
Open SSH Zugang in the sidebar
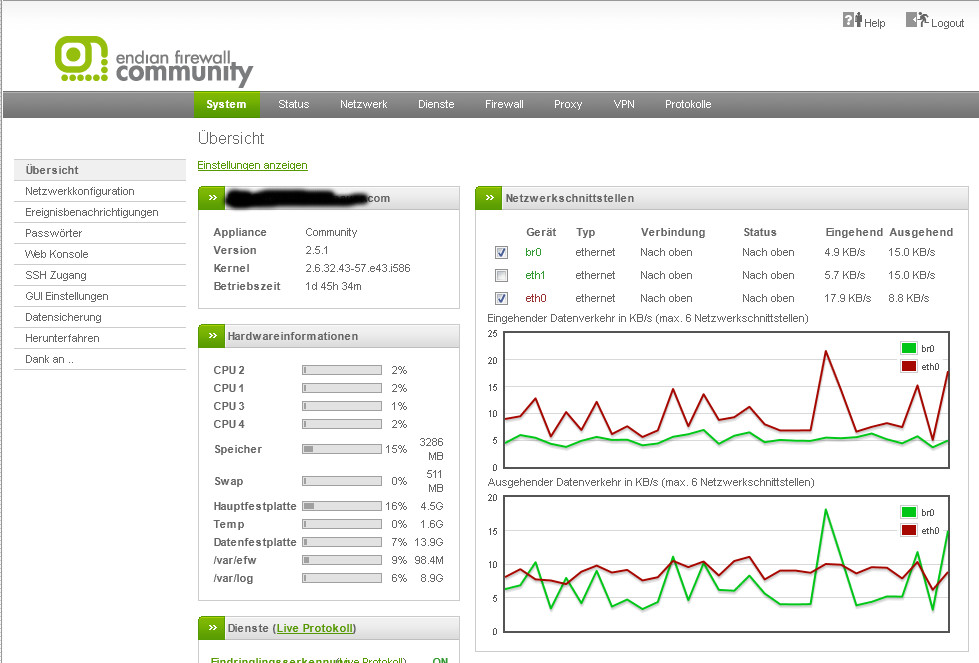[56, 275]
